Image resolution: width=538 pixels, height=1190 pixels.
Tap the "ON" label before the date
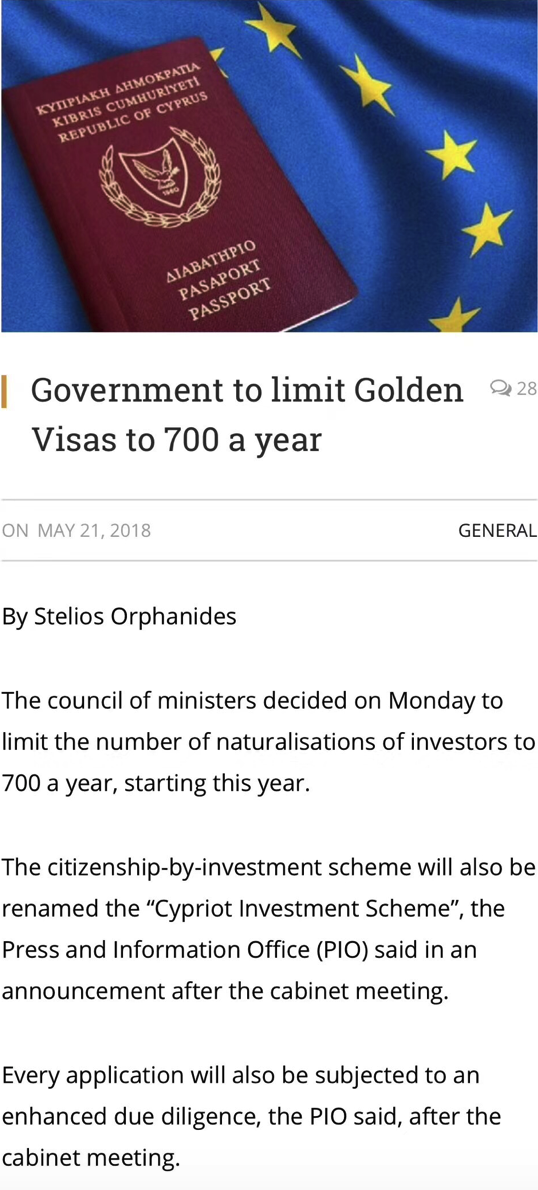click(15, 530)
